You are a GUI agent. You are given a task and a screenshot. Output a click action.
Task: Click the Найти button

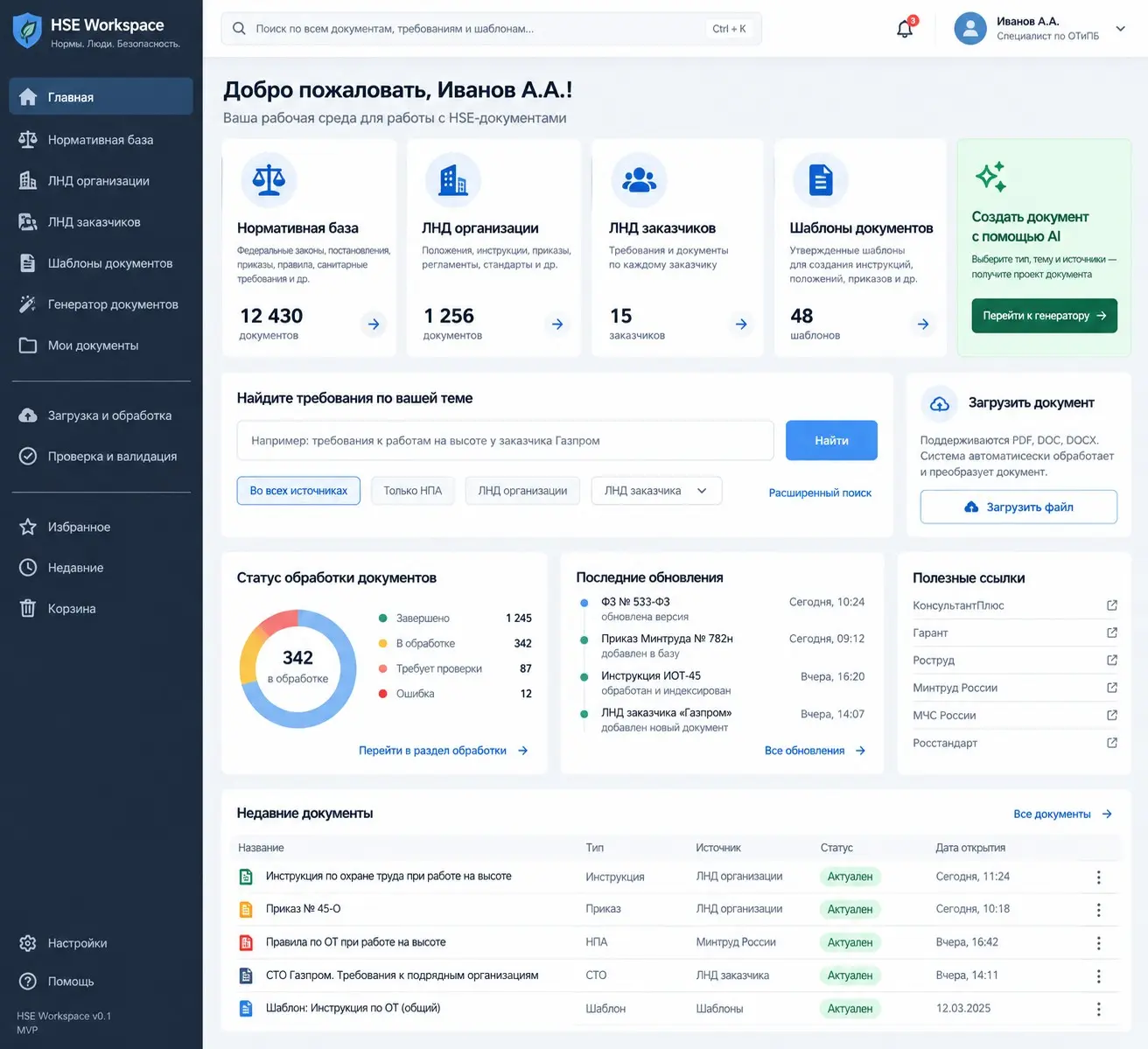coord(831,441)
